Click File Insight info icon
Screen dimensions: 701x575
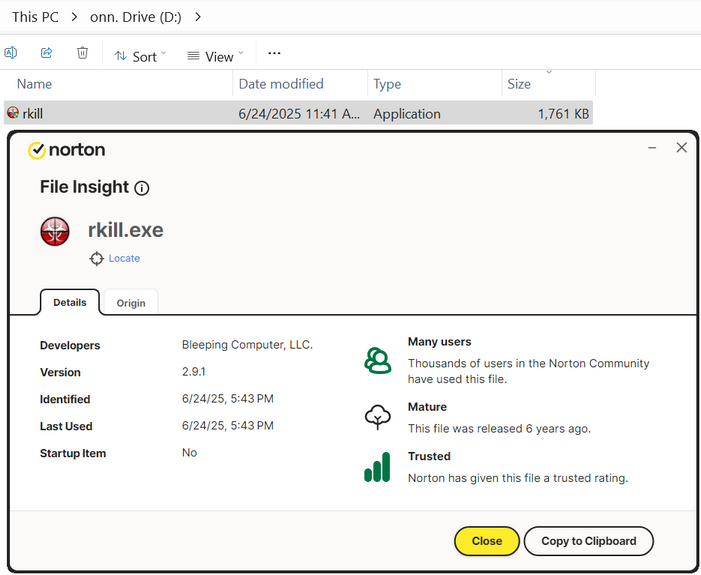point(142,188)
